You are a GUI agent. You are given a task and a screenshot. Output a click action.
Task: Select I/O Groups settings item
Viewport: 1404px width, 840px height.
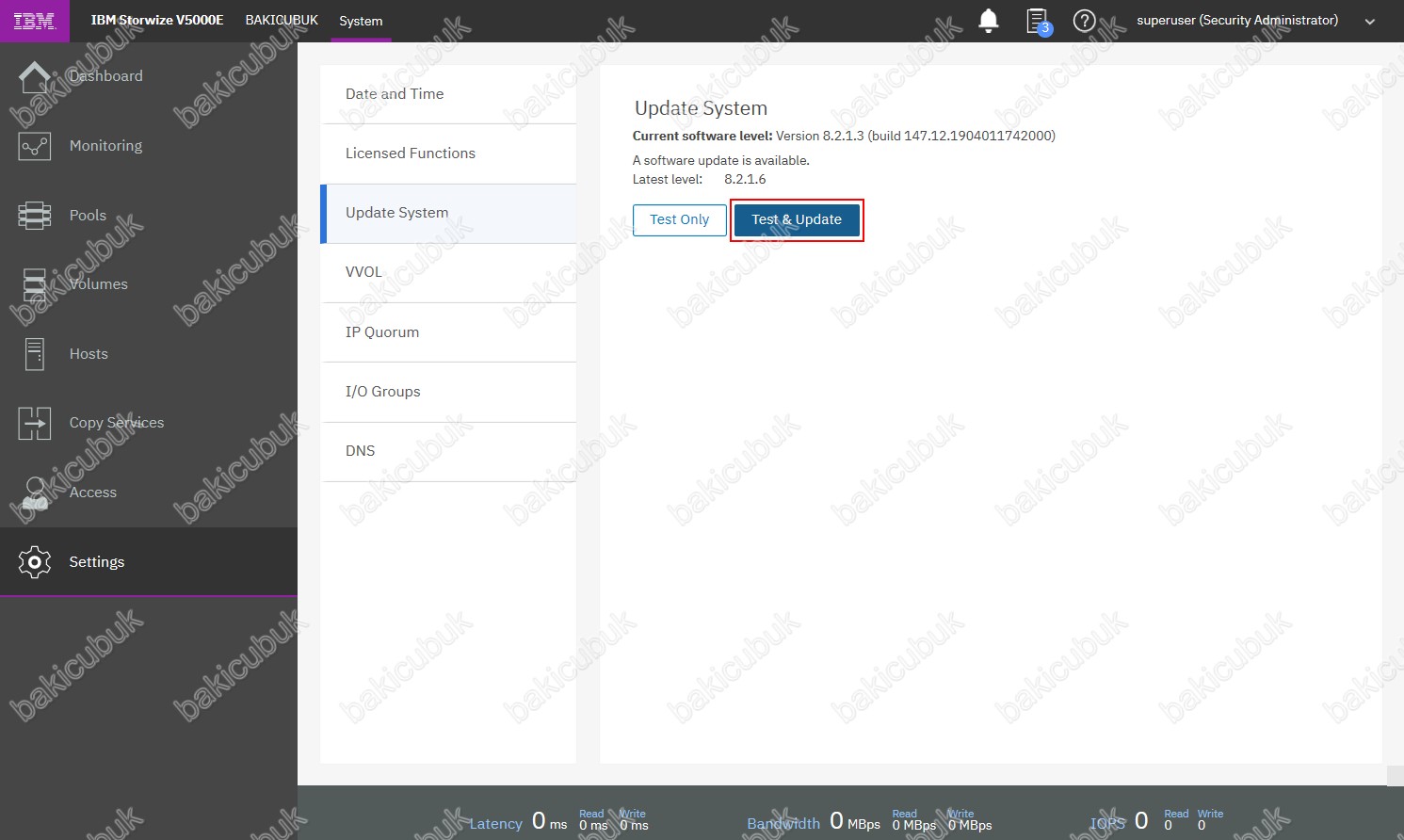448,392
